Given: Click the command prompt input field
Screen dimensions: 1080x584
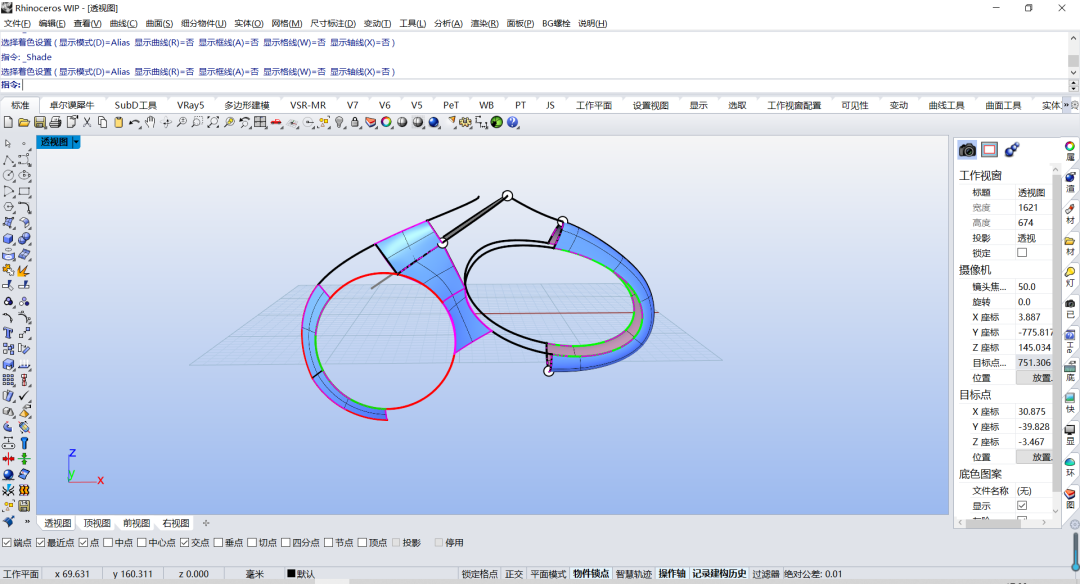Looking at the screenshot, I should 544,85.
